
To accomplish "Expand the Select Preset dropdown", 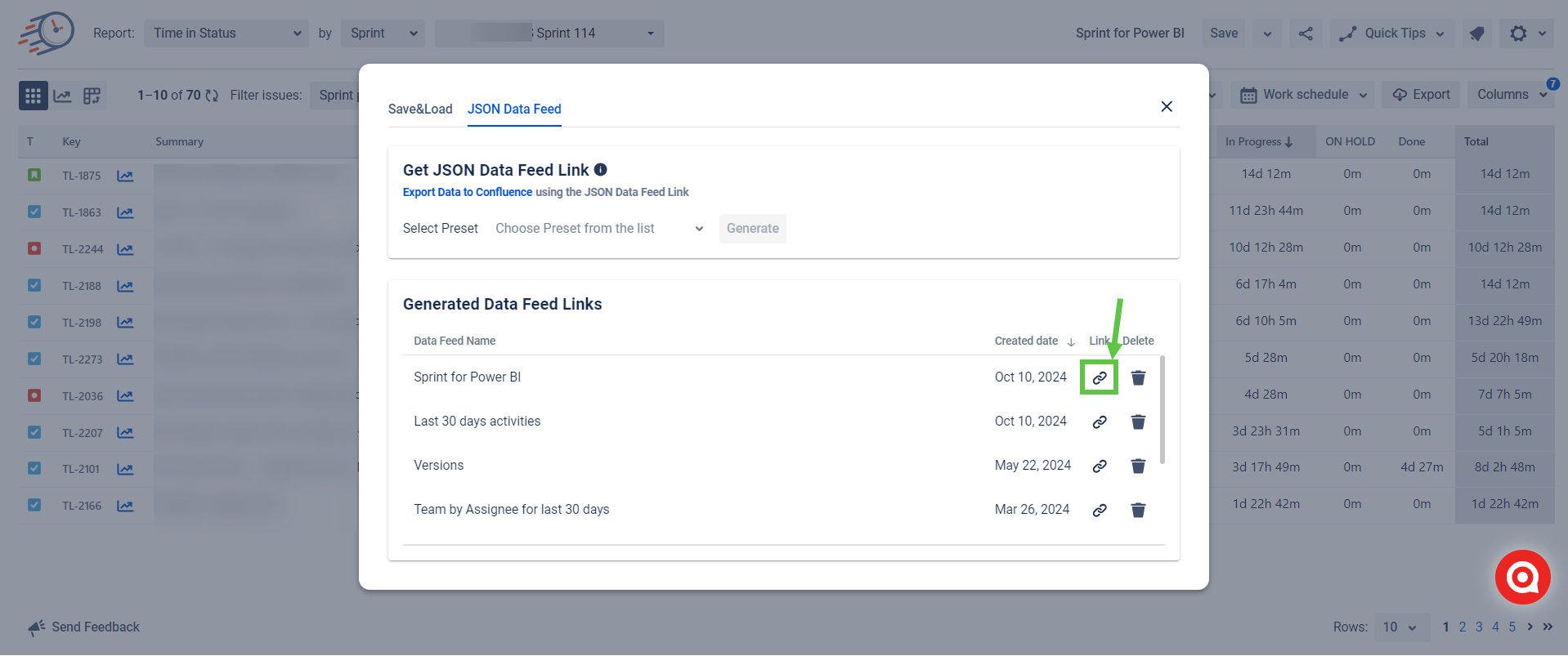I will pos(598,229).
